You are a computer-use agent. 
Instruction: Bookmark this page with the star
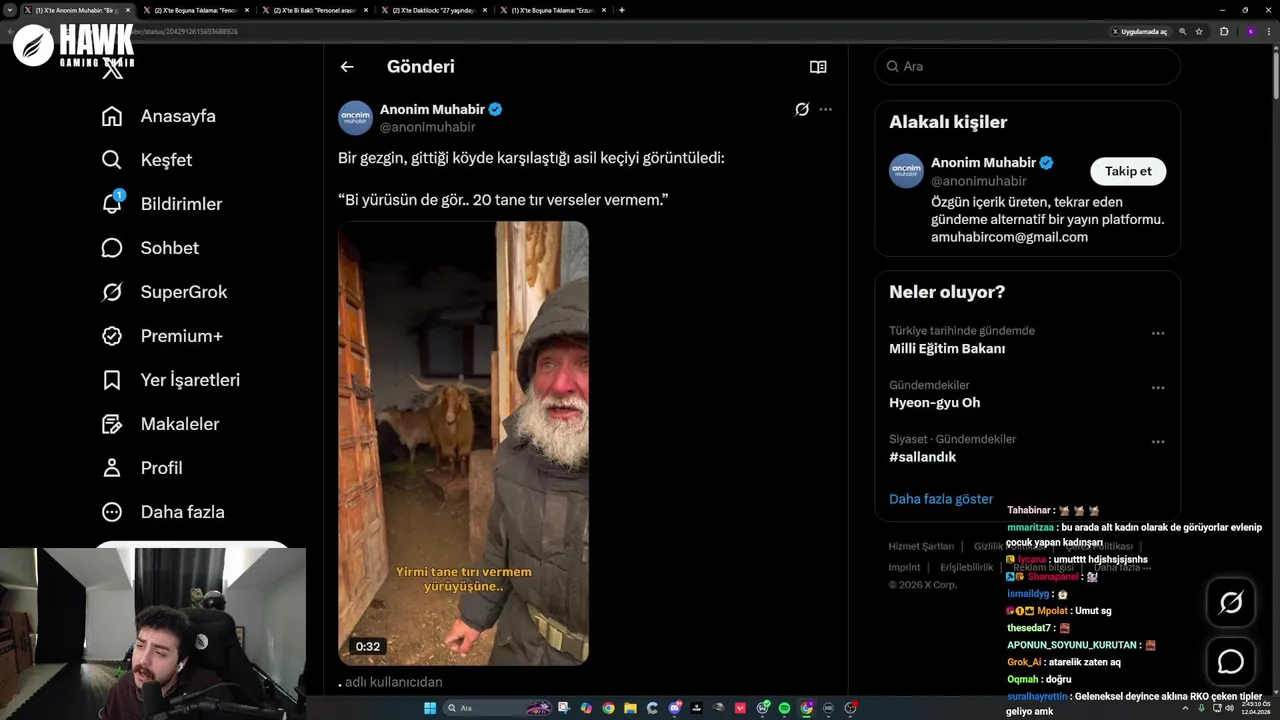pyautogui.click(x=1199, y=32)
